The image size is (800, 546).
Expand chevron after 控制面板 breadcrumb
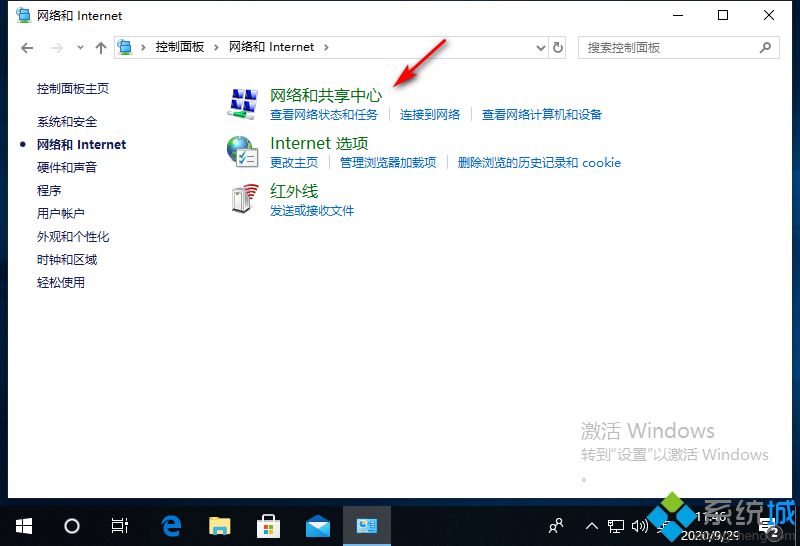(x=216, y=47)
